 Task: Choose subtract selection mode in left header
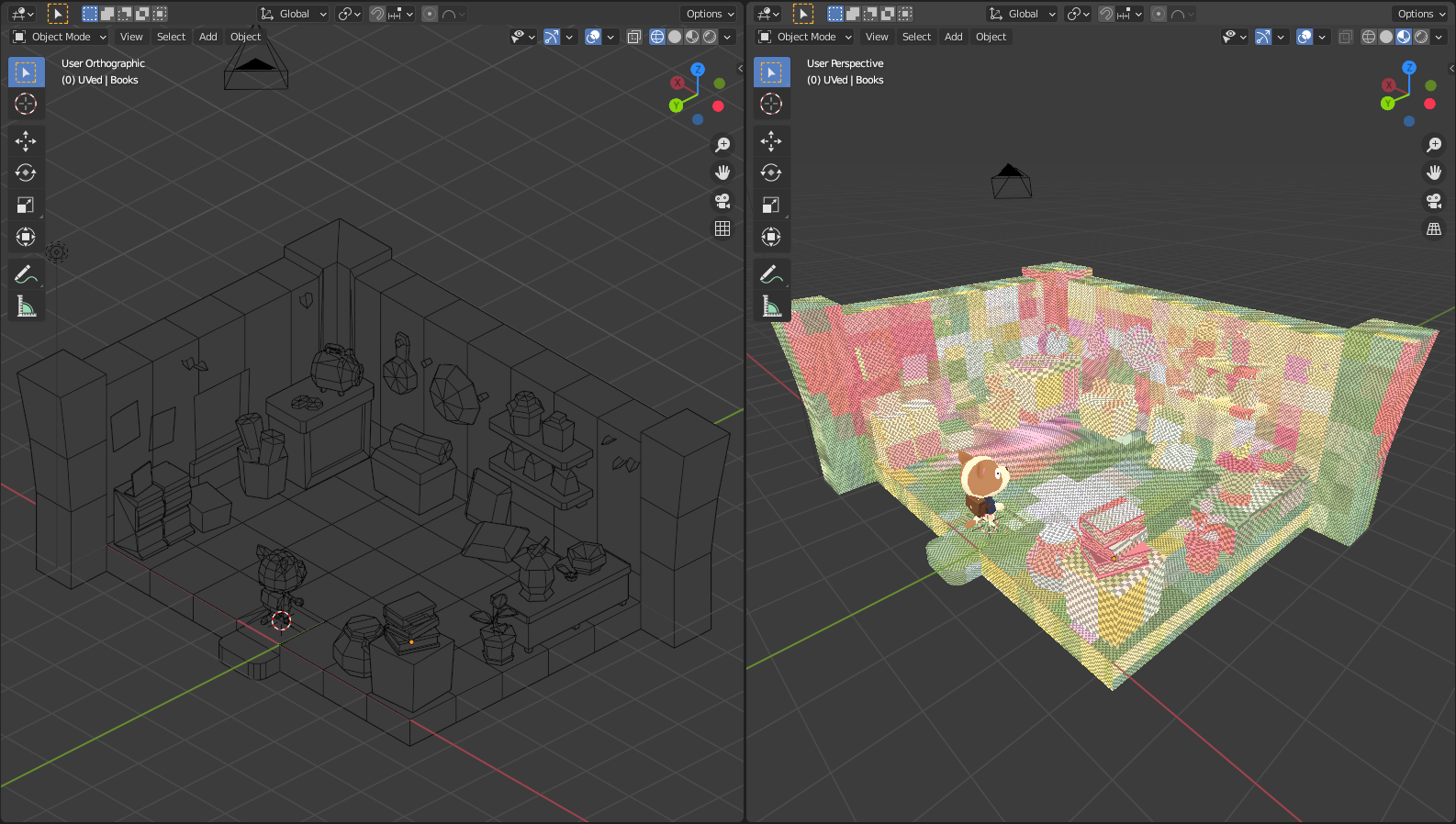[x=125, y=14]
